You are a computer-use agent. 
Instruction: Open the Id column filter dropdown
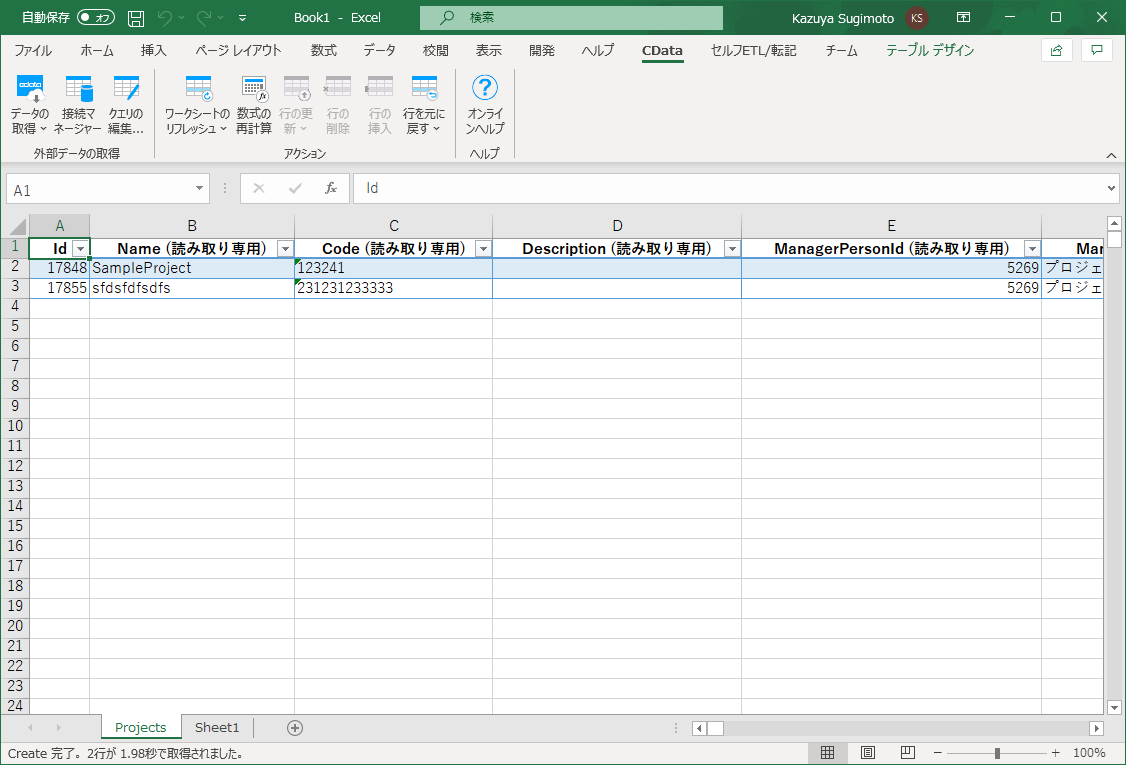pyautogui.click(x=80, y=249)
